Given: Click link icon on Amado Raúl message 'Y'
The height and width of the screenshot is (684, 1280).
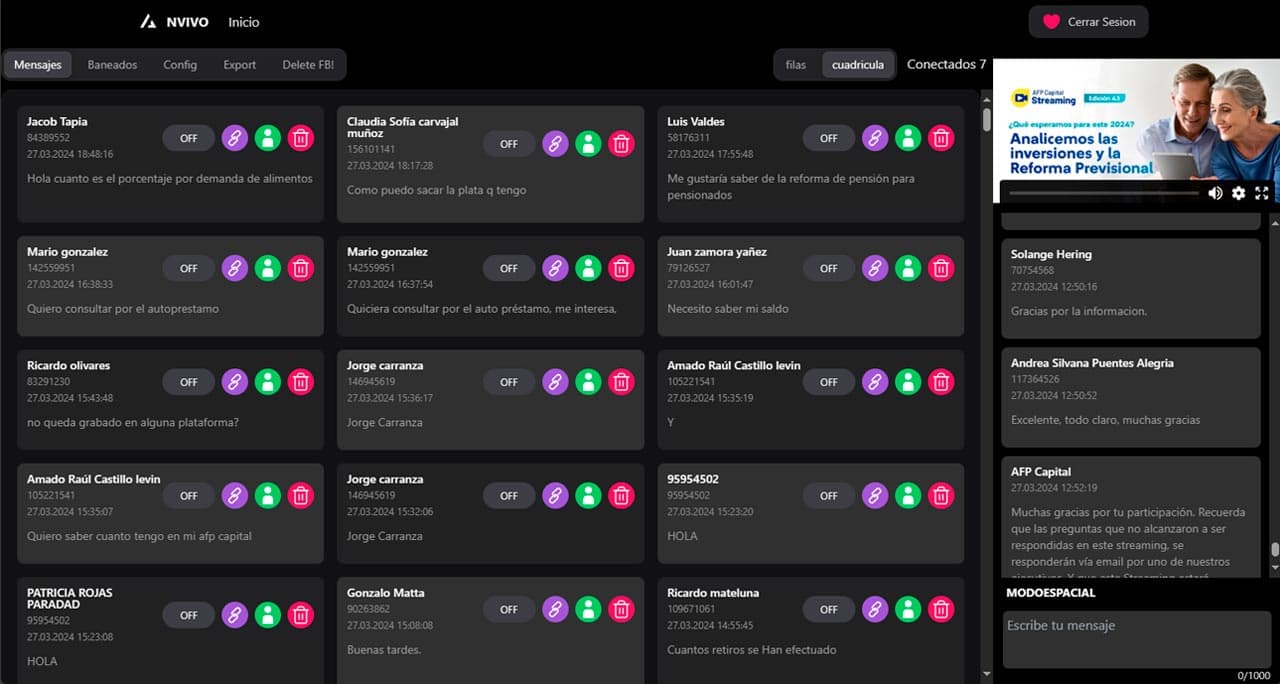Looking at the screenshot, I should coord(875,382).
